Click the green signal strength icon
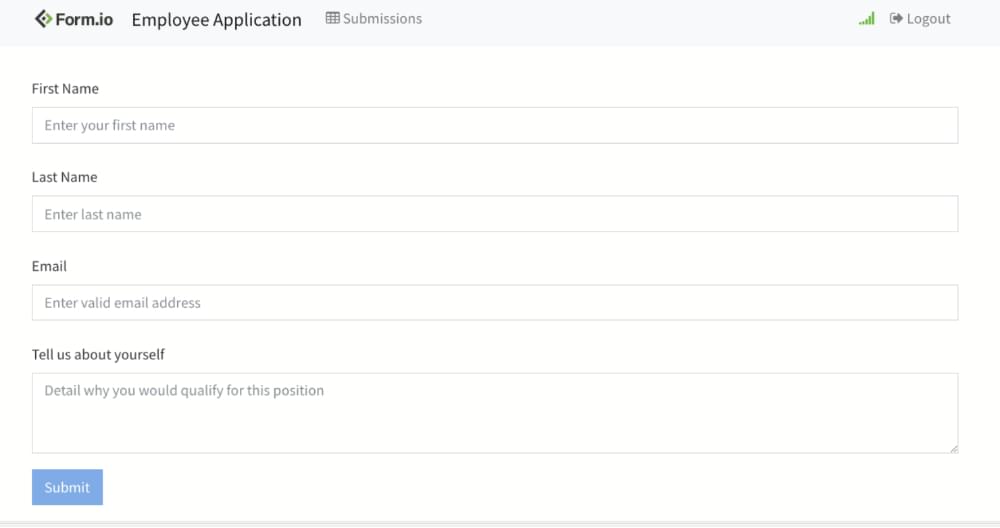Screen dimensions: 1000x528 pos(867,19)
